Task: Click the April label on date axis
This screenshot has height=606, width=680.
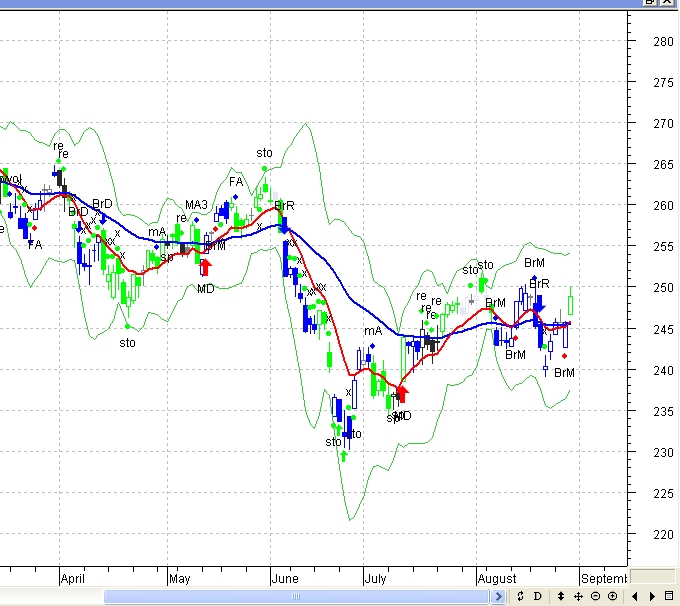Action: click(72, 578)
